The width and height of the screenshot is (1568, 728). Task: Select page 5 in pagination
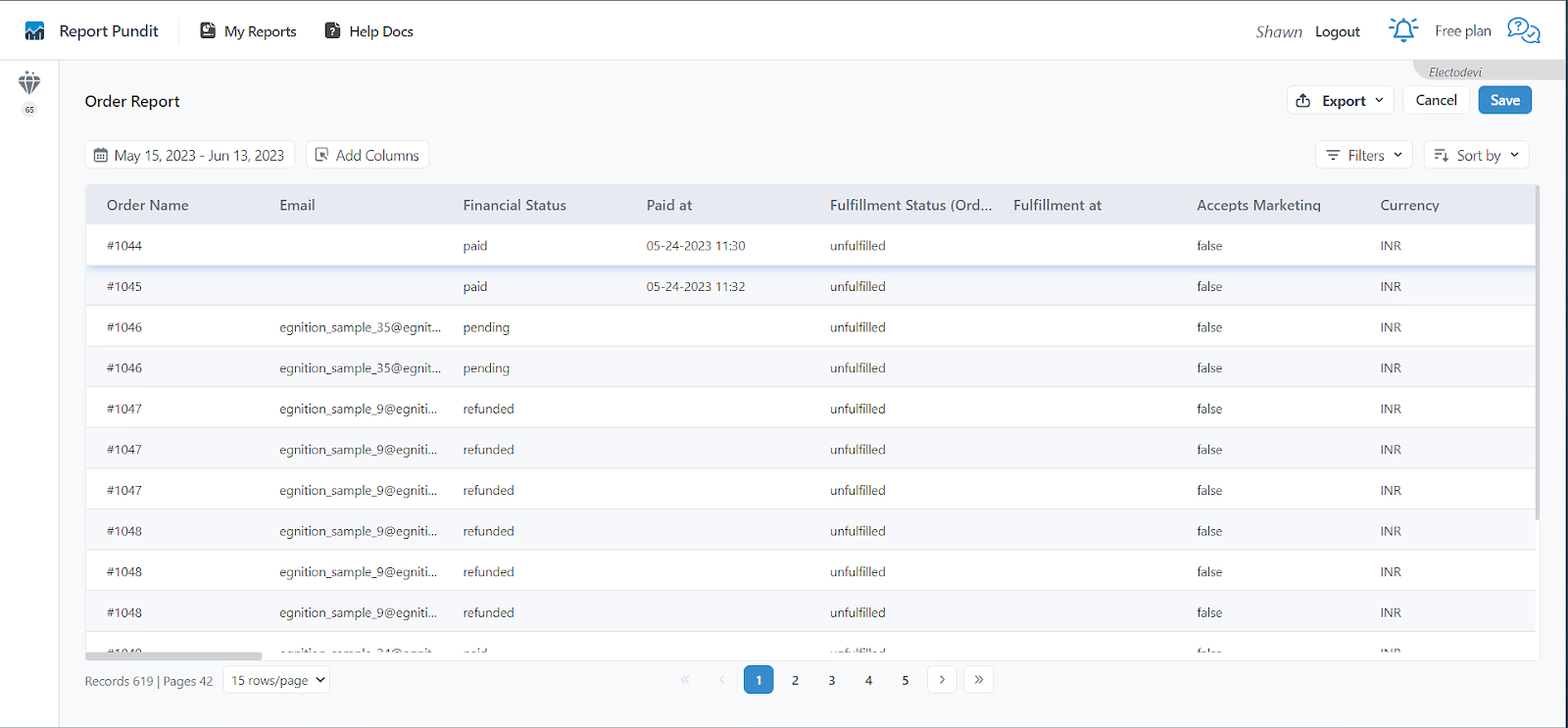tap(906, 680)
